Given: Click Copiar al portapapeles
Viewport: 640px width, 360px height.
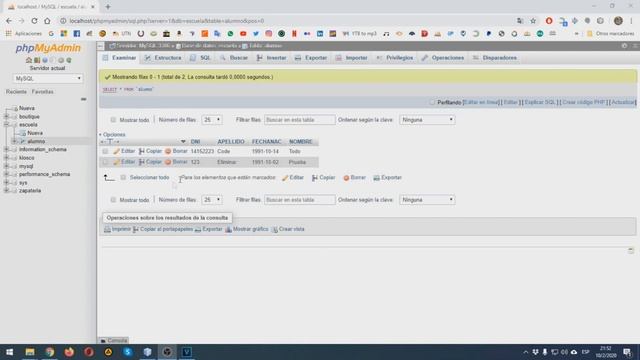Looking at the screenshot, I should [163, 229].
